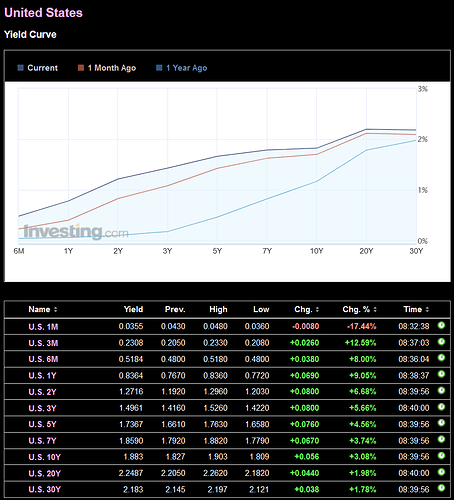
Task: Click the clock icon in U.S. 7Y row
Action: tap(441, 439)
